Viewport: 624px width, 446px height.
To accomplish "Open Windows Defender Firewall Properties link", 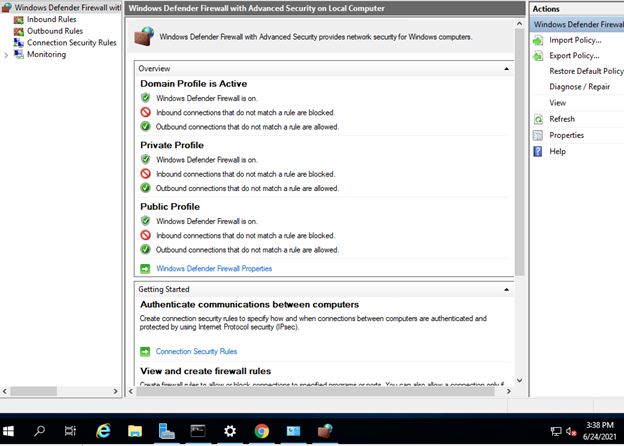I will tap(214, 269).
